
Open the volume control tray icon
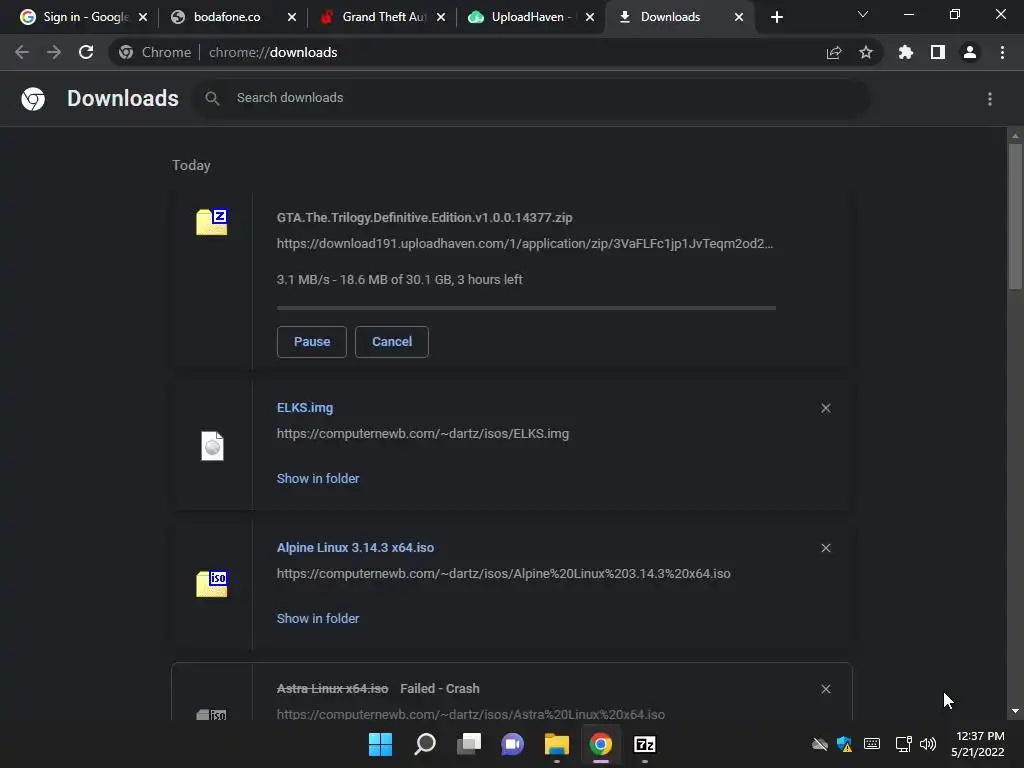click(x=928, y=744)
